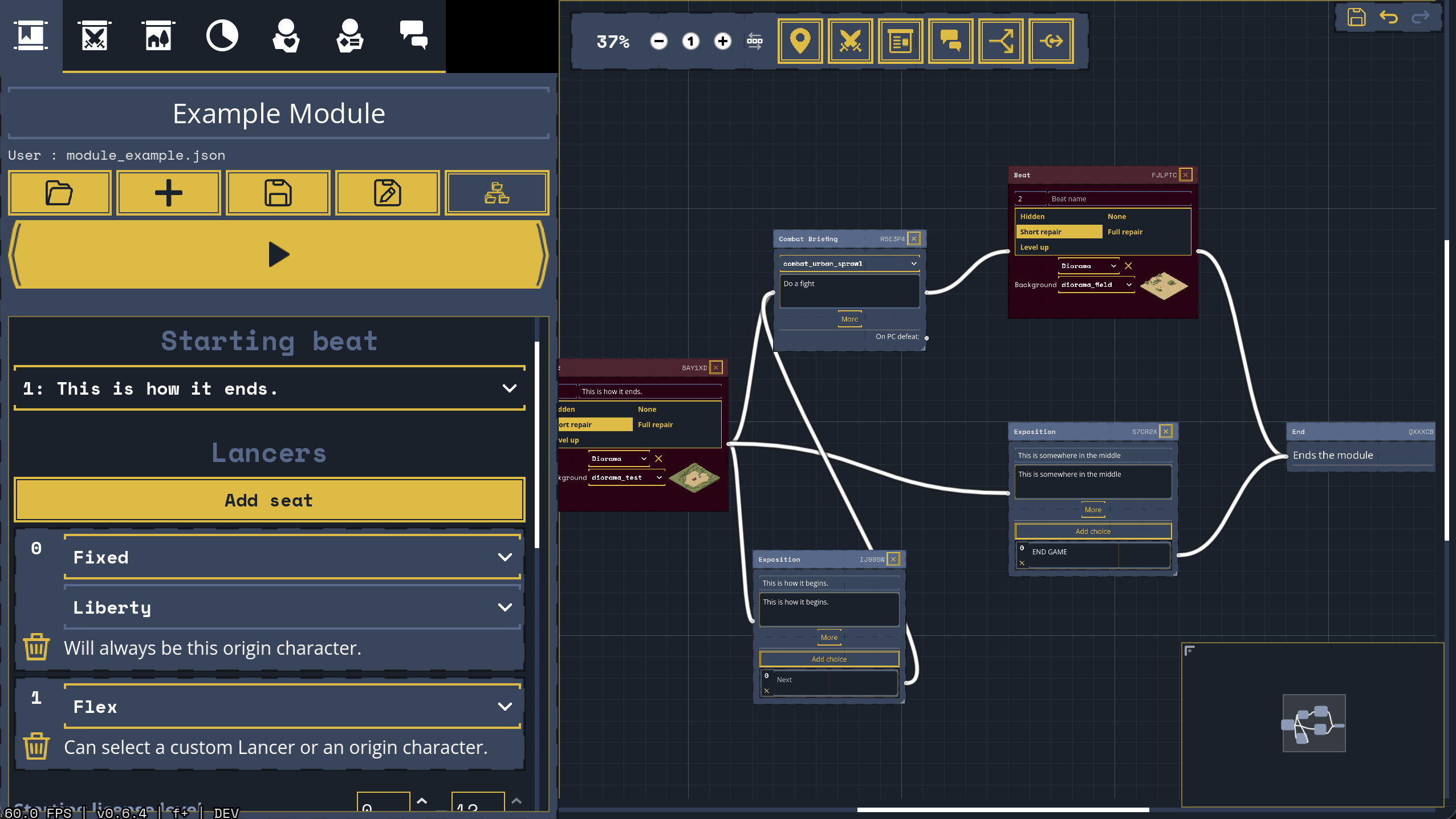
Task: Click the minimap graph thumbnail
Action: (x=1313, y=723)
